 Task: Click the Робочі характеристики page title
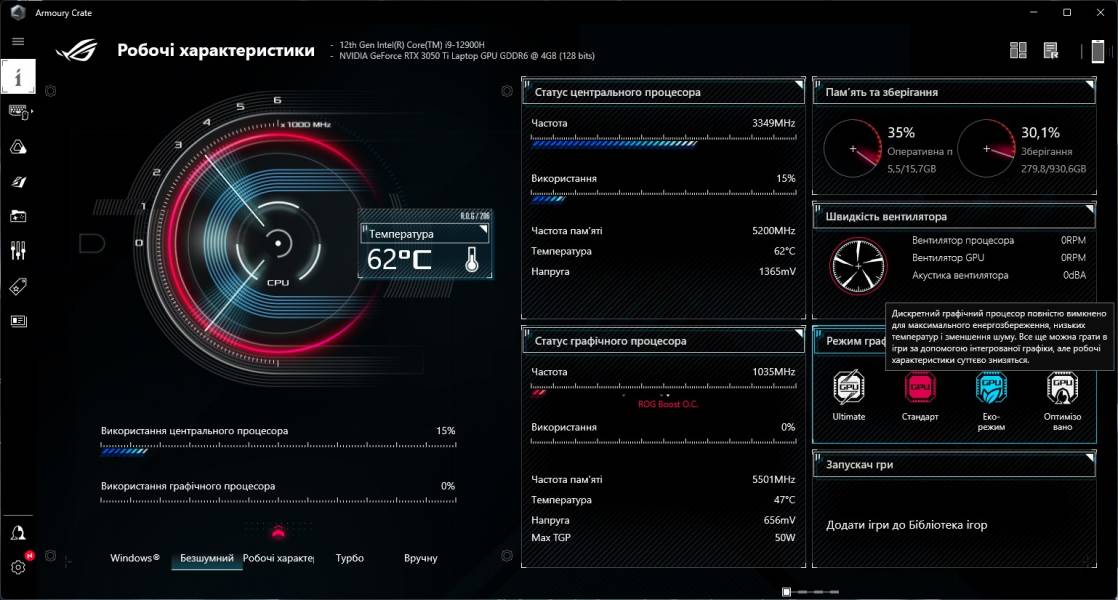[215, 51]
